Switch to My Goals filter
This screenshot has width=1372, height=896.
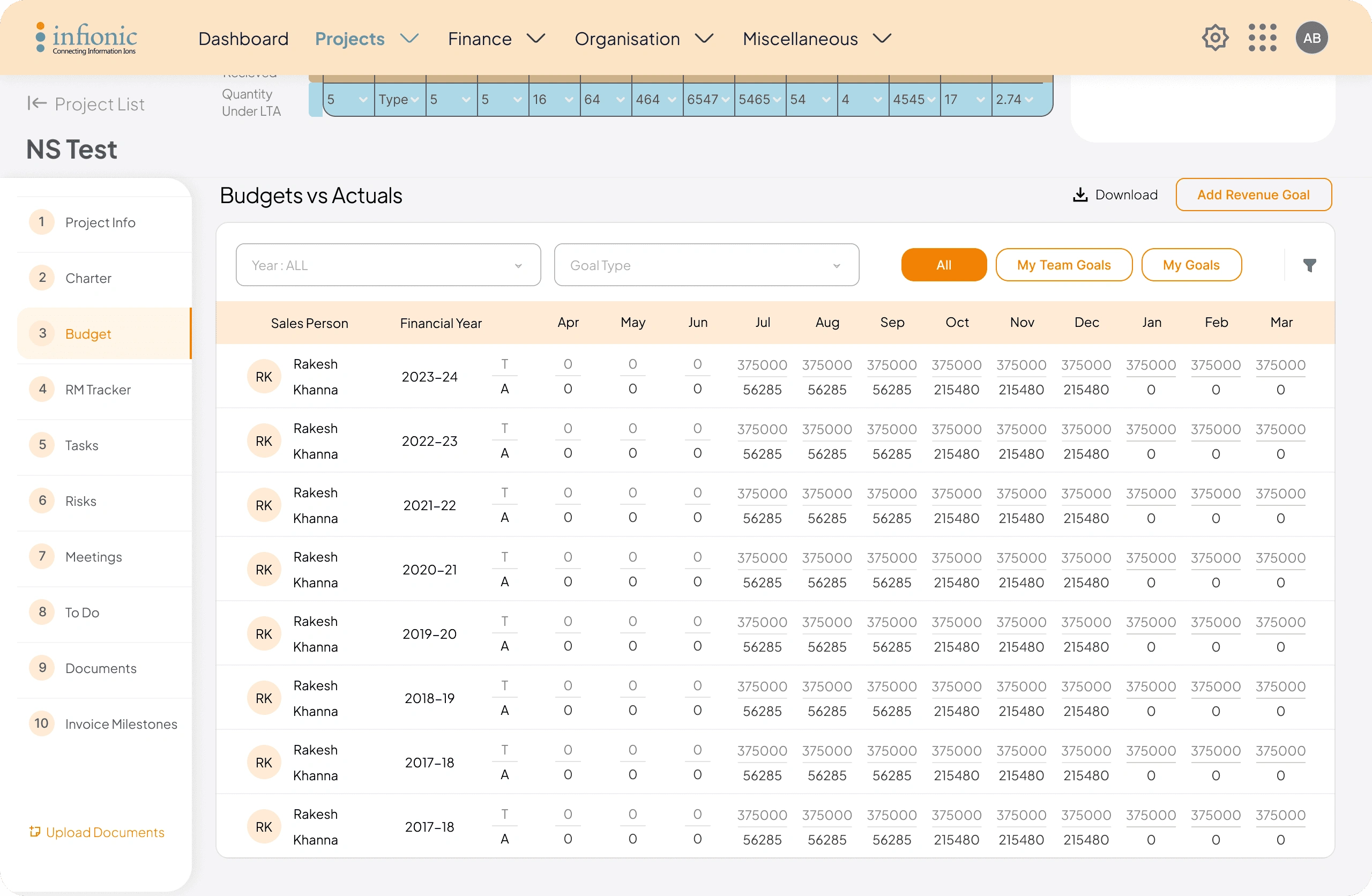click(x=1190, y=265)
